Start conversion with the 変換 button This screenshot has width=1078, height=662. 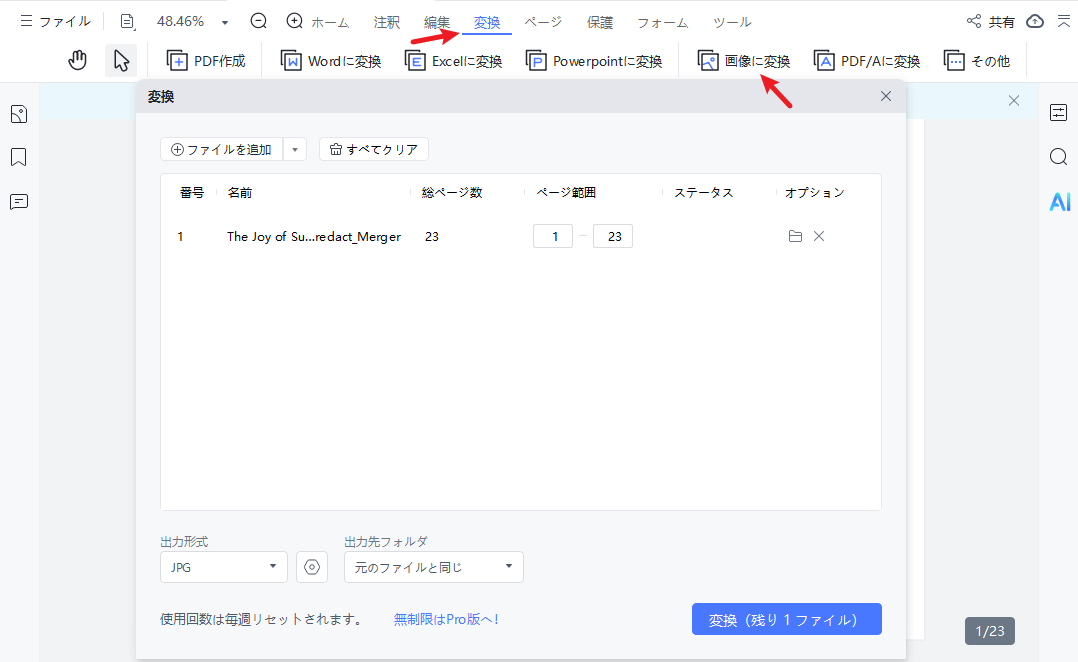click(x=786, y=618)
